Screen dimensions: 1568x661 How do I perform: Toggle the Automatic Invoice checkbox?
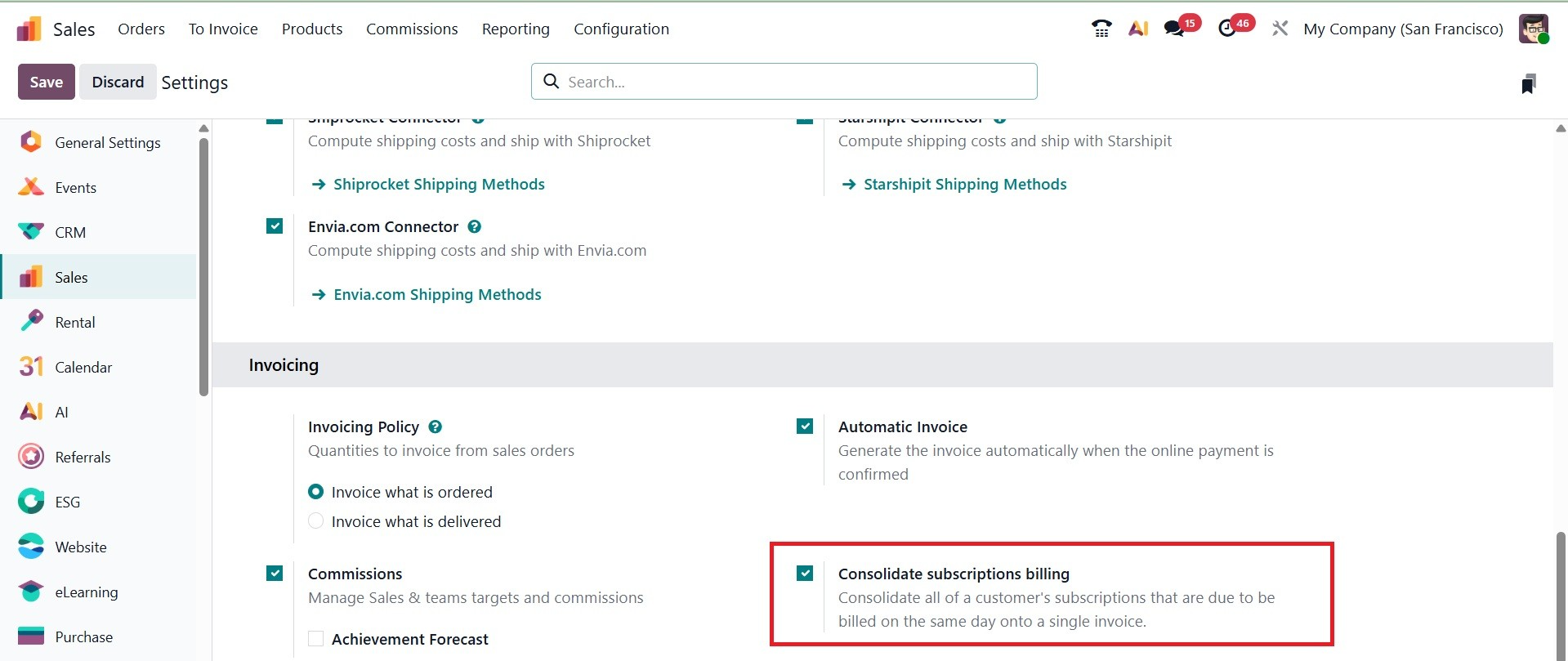(805, 427)
